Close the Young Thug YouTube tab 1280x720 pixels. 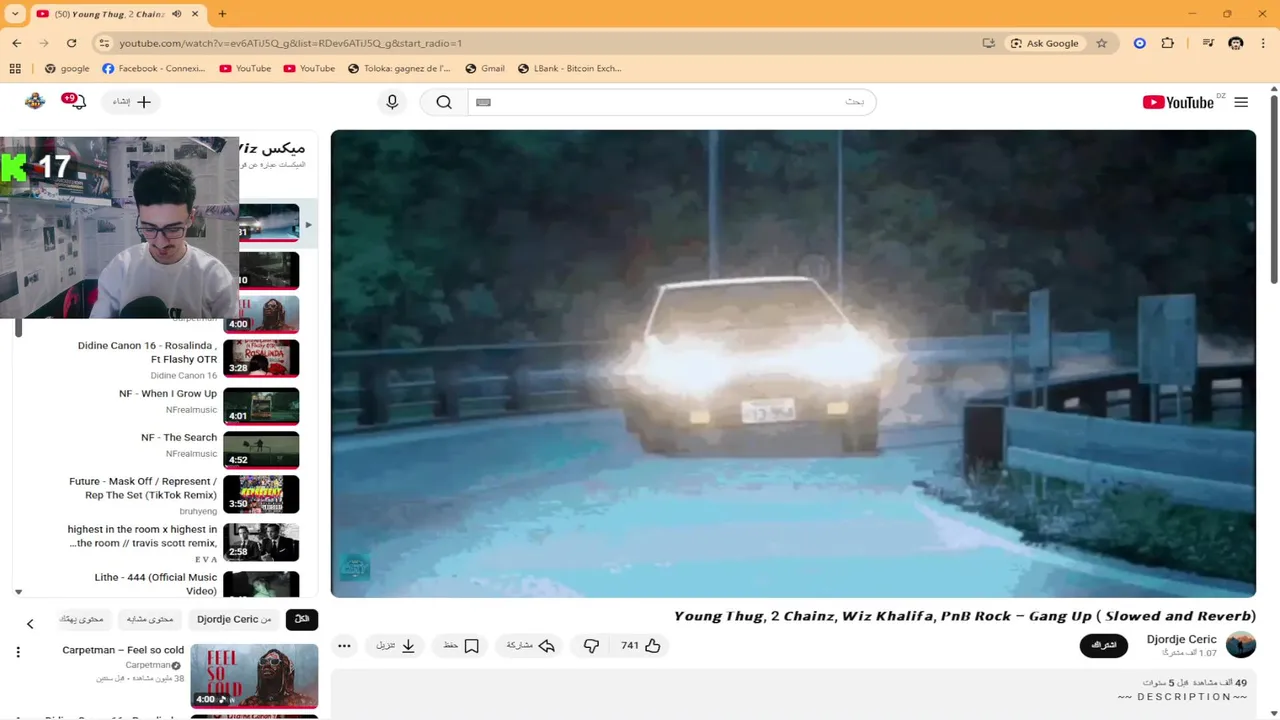pyautogui.click(x=195, y=14)
